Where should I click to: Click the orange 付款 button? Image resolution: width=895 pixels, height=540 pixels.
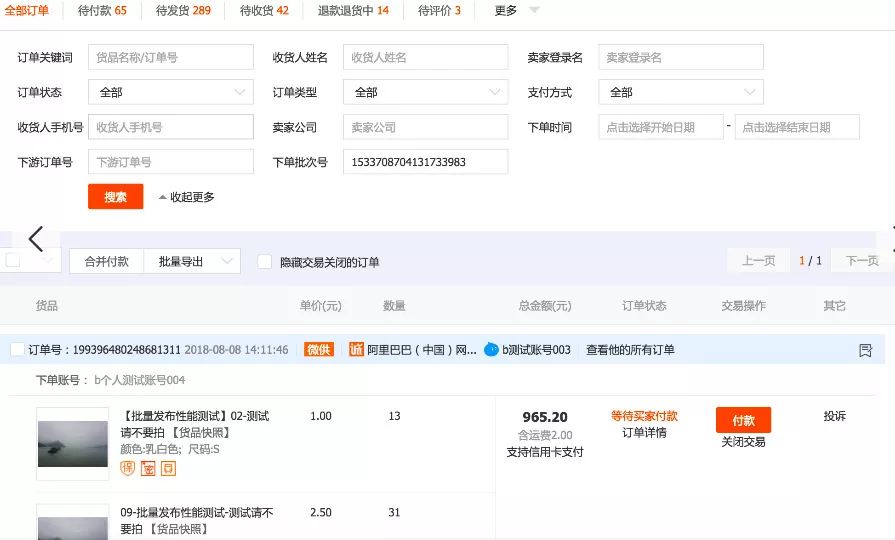coord(743,420)
